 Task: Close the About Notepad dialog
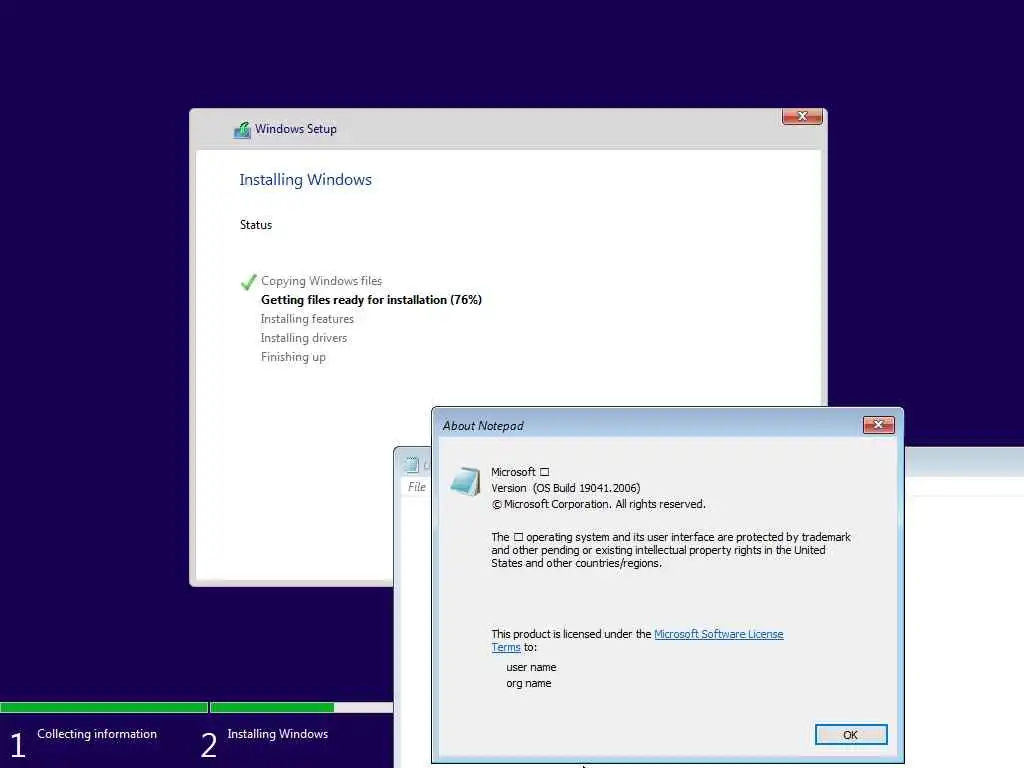click(x=878, y=424)
